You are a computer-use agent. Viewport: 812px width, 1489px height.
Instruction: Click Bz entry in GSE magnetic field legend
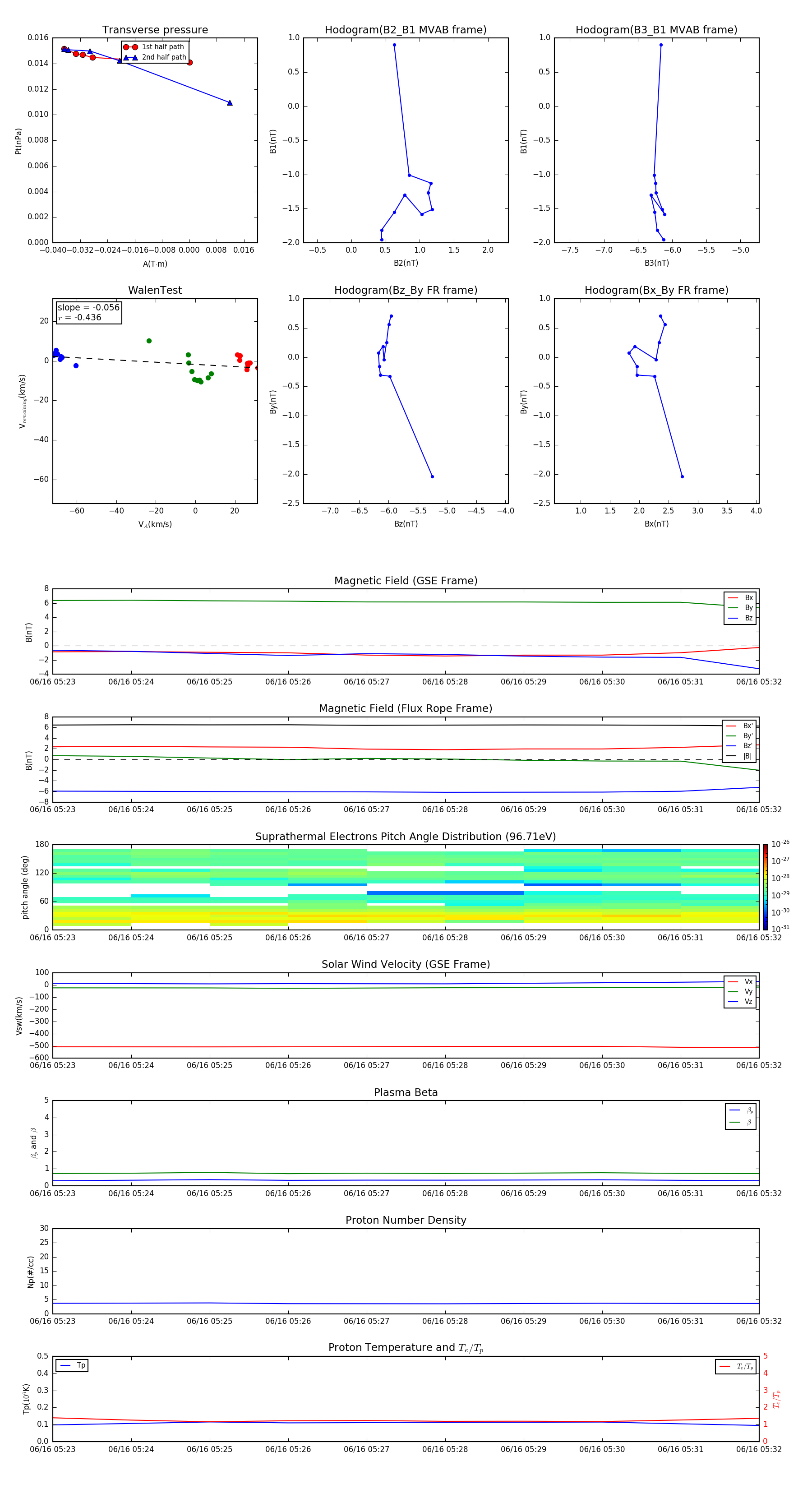(x=740, y=619)
